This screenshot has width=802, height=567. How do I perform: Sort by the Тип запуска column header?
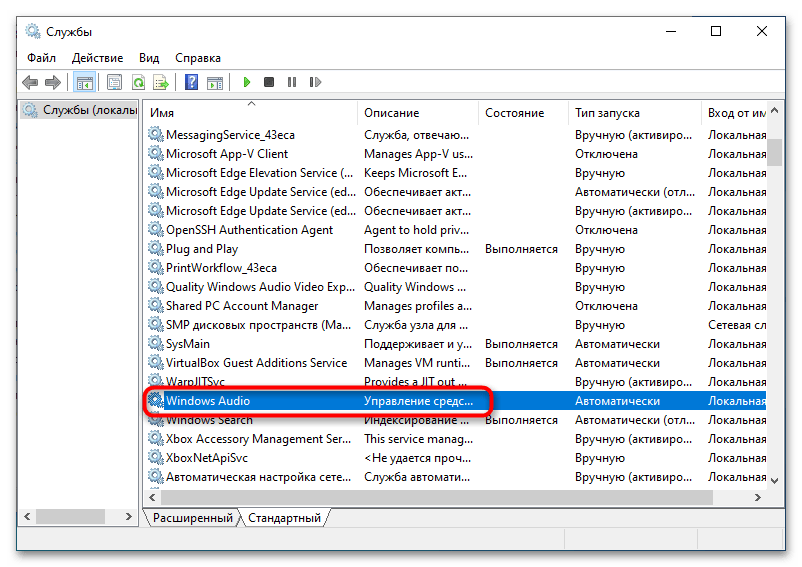635,113
